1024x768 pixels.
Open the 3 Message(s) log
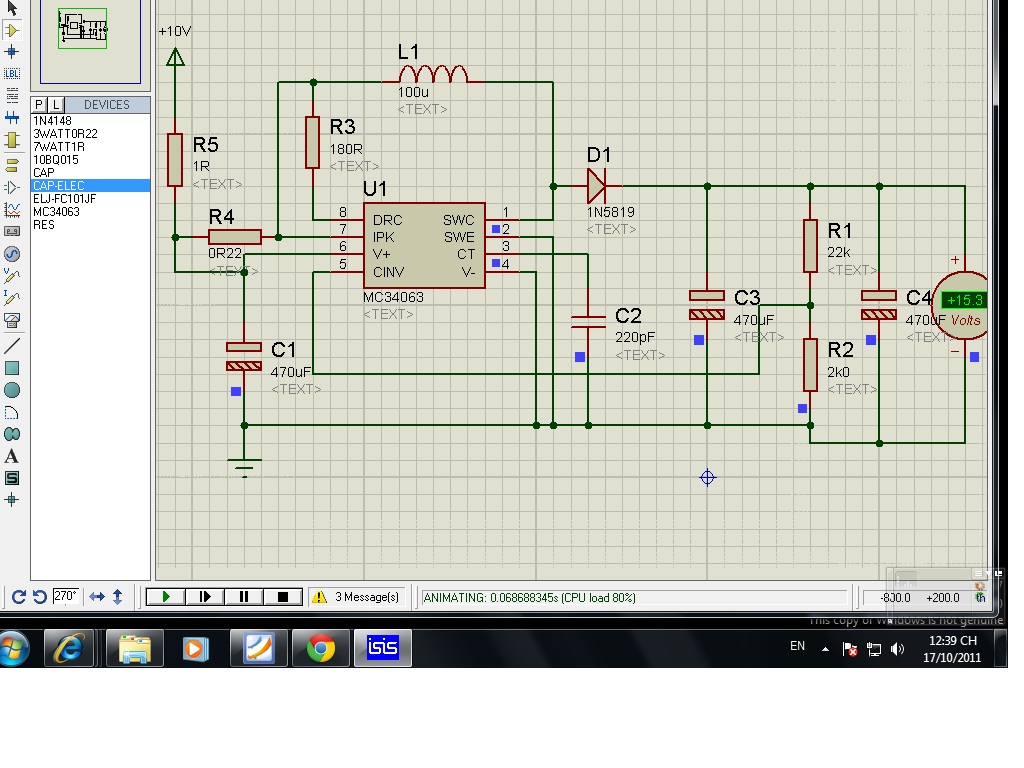pos(356,597)
